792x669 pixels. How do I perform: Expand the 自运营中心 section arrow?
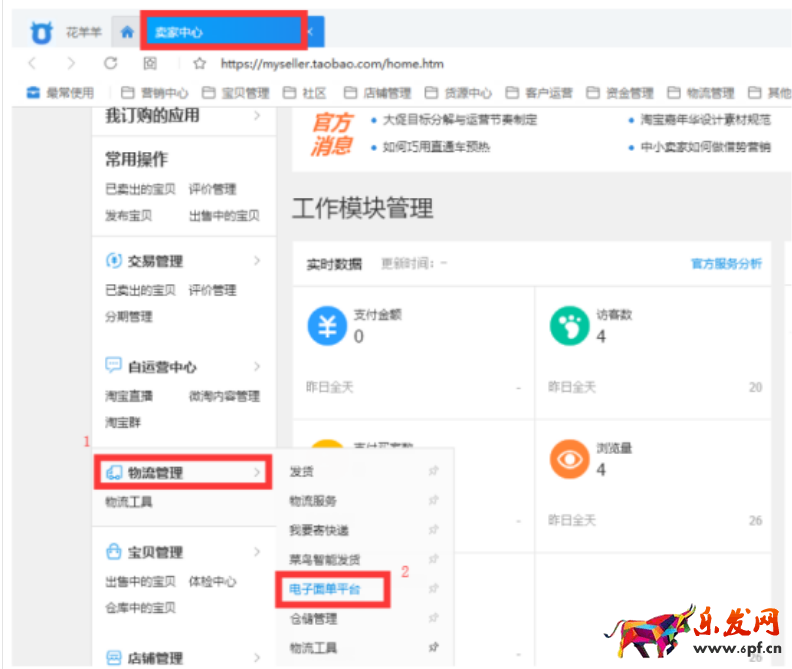coord(257,367)
